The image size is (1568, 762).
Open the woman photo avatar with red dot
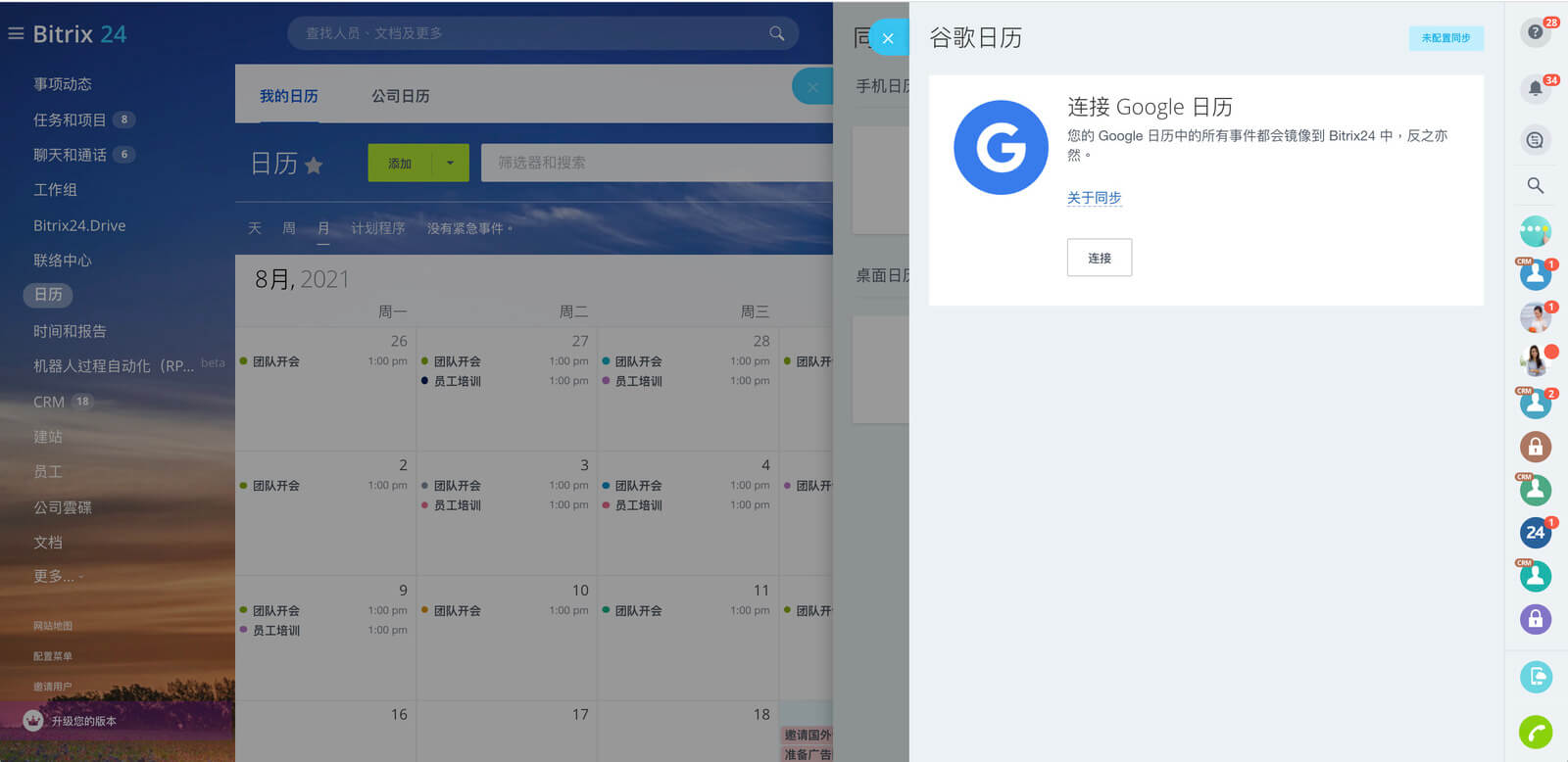click(1536, 360)
